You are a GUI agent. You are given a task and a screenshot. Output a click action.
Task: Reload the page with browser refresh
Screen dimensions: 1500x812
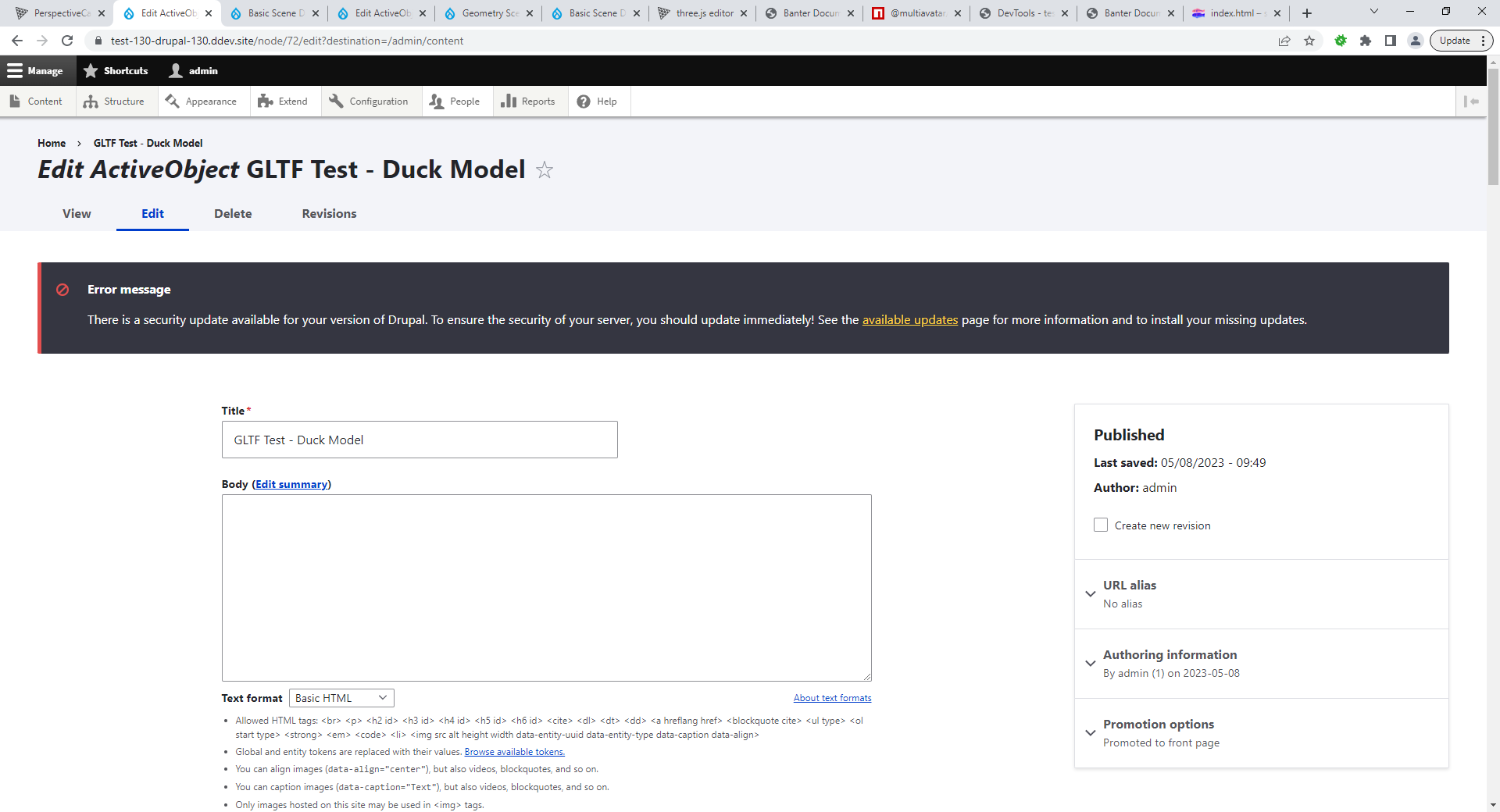(67, 41)
